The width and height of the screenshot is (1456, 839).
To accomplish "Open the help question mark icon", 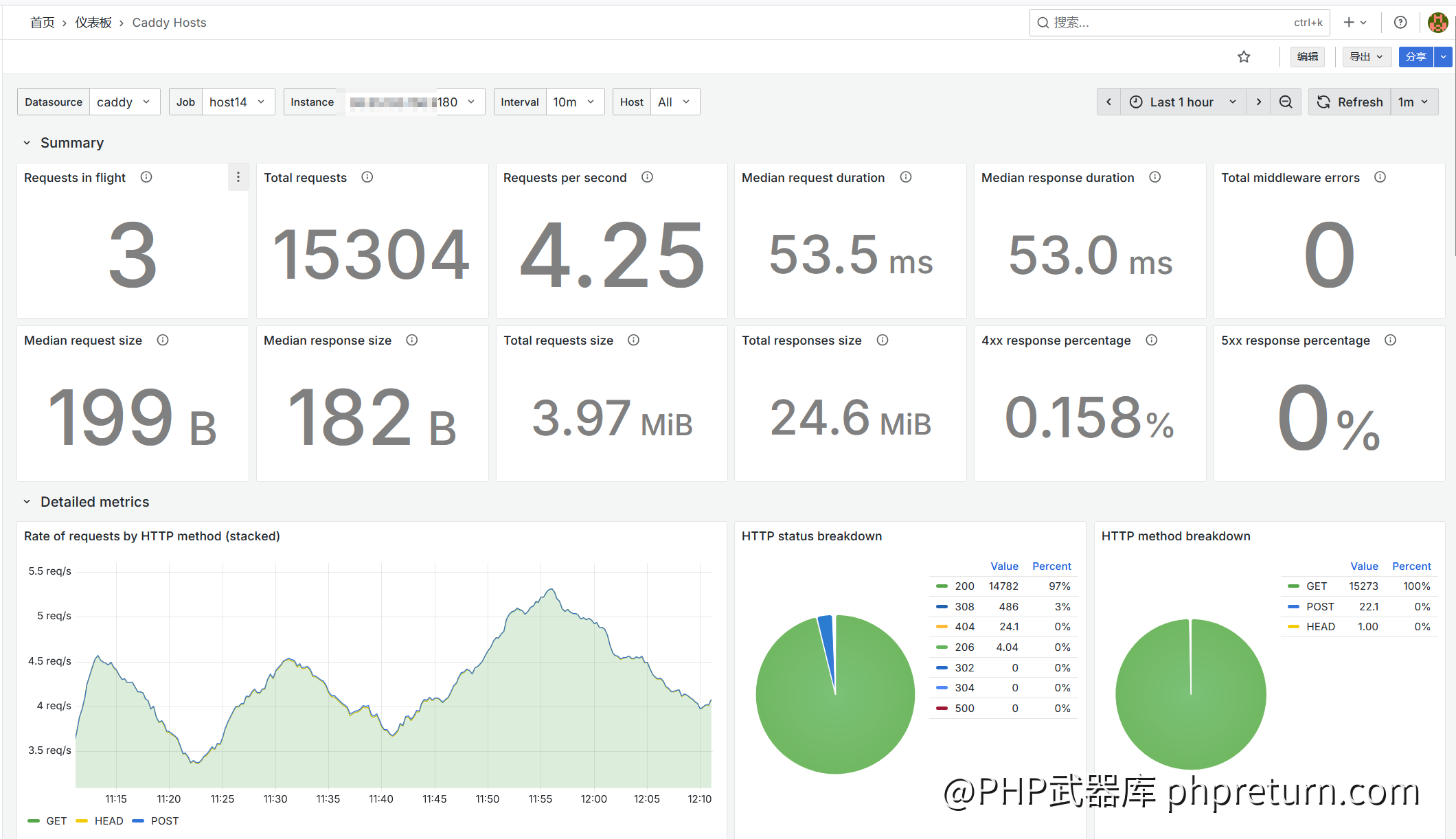I will pos(1400,23).
